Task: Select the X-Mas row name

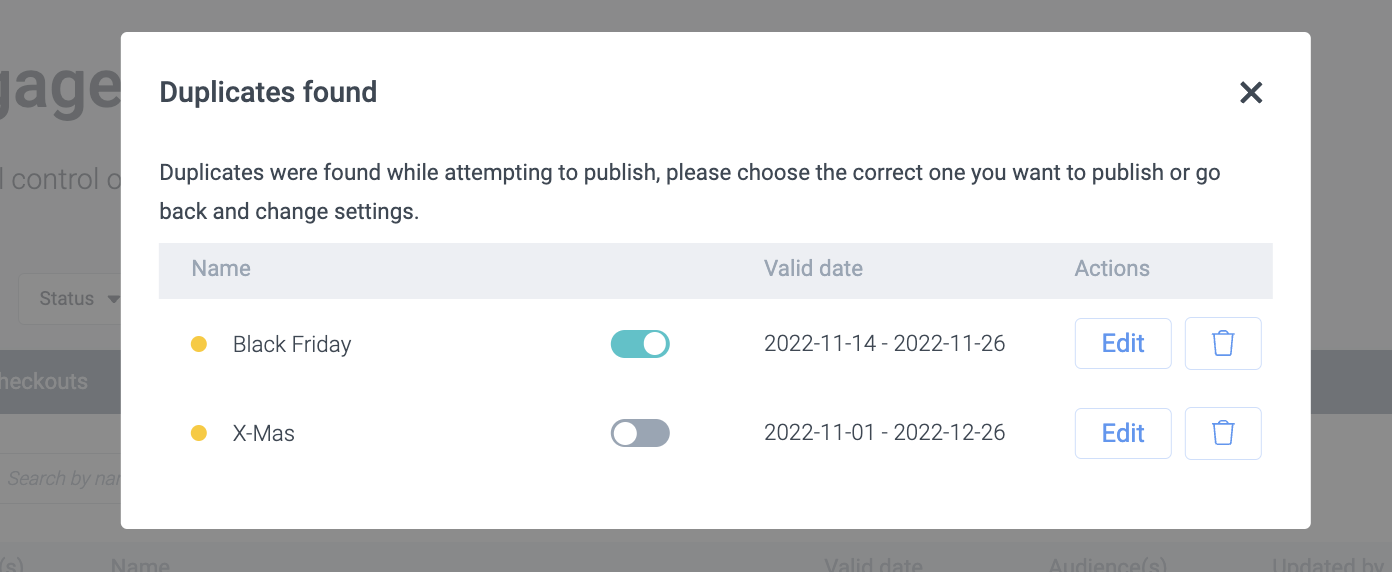Action: pos(264,433)
